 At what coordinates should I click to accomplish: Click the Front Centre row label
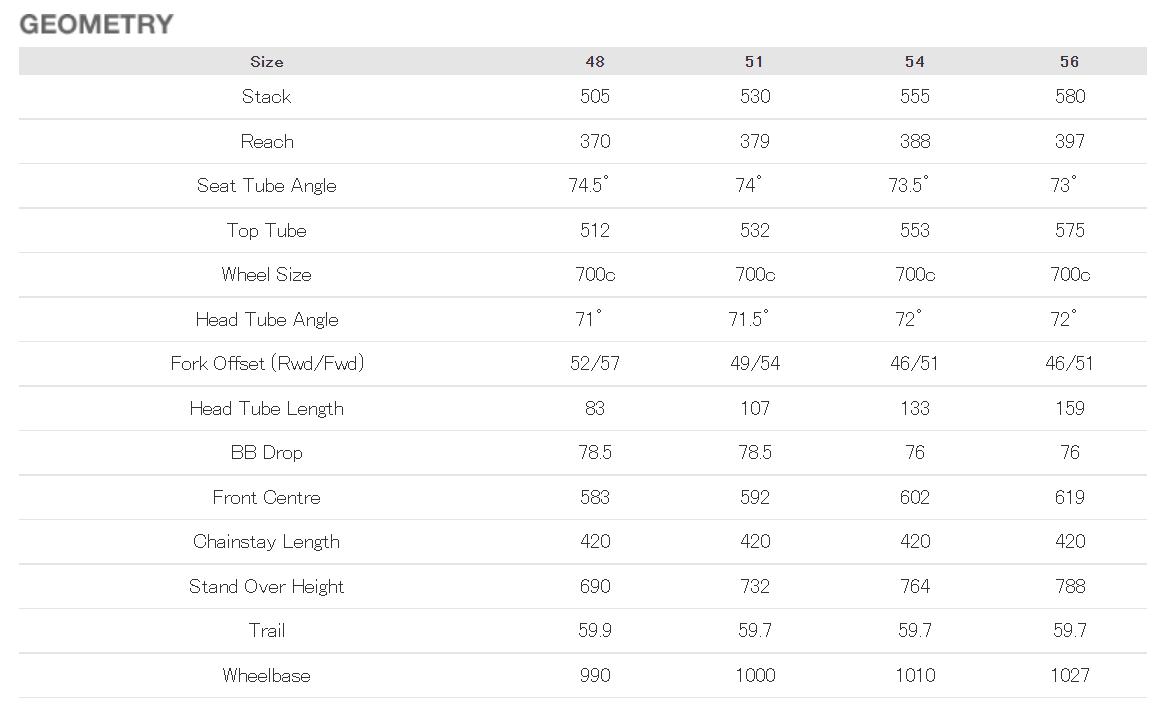pos(267,498)
